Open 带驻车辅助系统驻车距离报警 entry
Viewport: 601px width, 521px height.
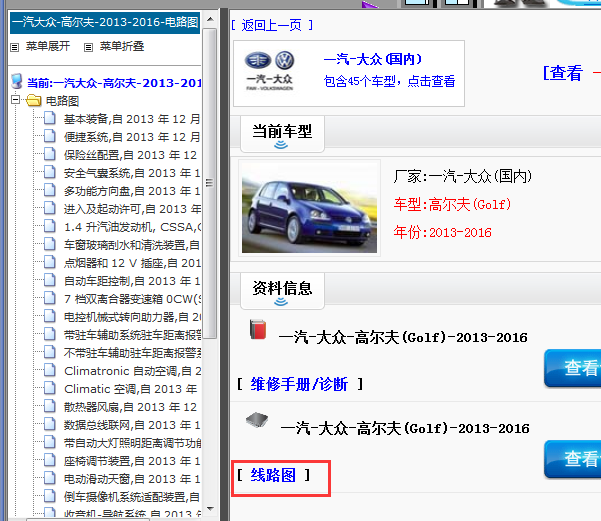click(x=133, y=335)
